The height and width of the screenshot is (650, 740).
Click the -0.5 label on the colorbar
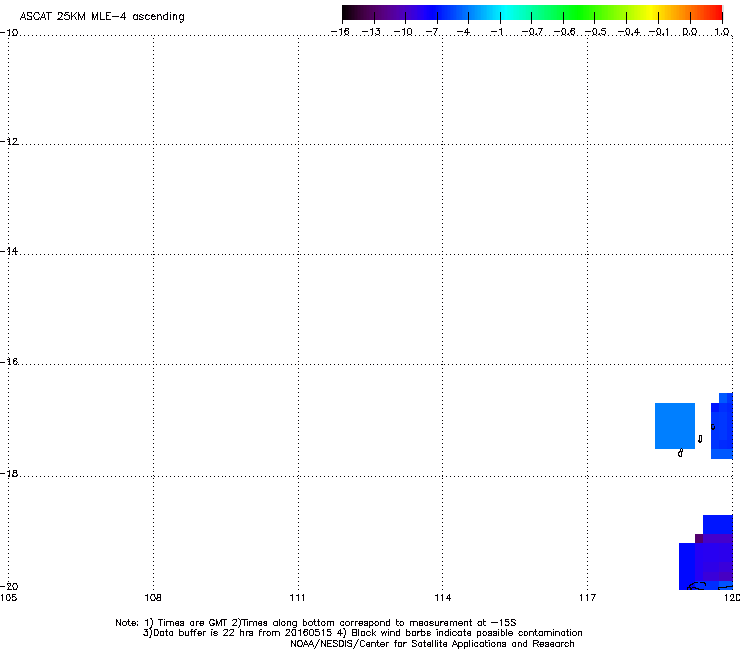[x=595, y=32]
